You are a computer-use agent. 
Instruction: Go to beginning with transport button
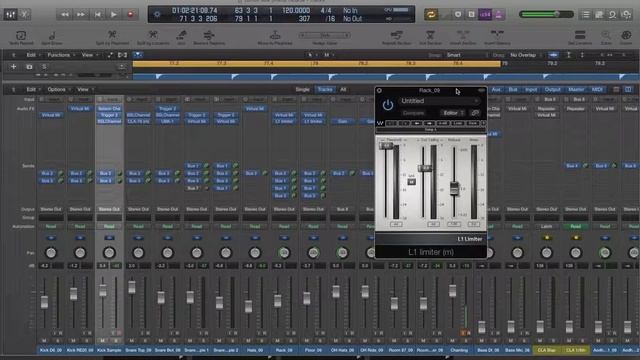pos(98,15)
